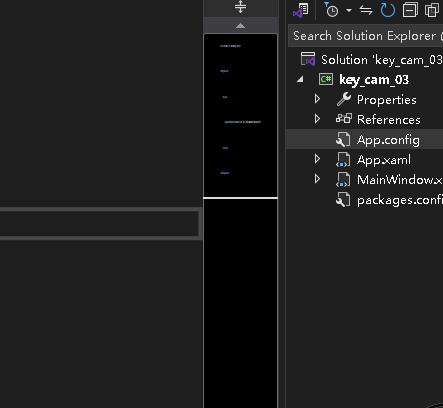Click the Show All Files icon

coord(432,10)
